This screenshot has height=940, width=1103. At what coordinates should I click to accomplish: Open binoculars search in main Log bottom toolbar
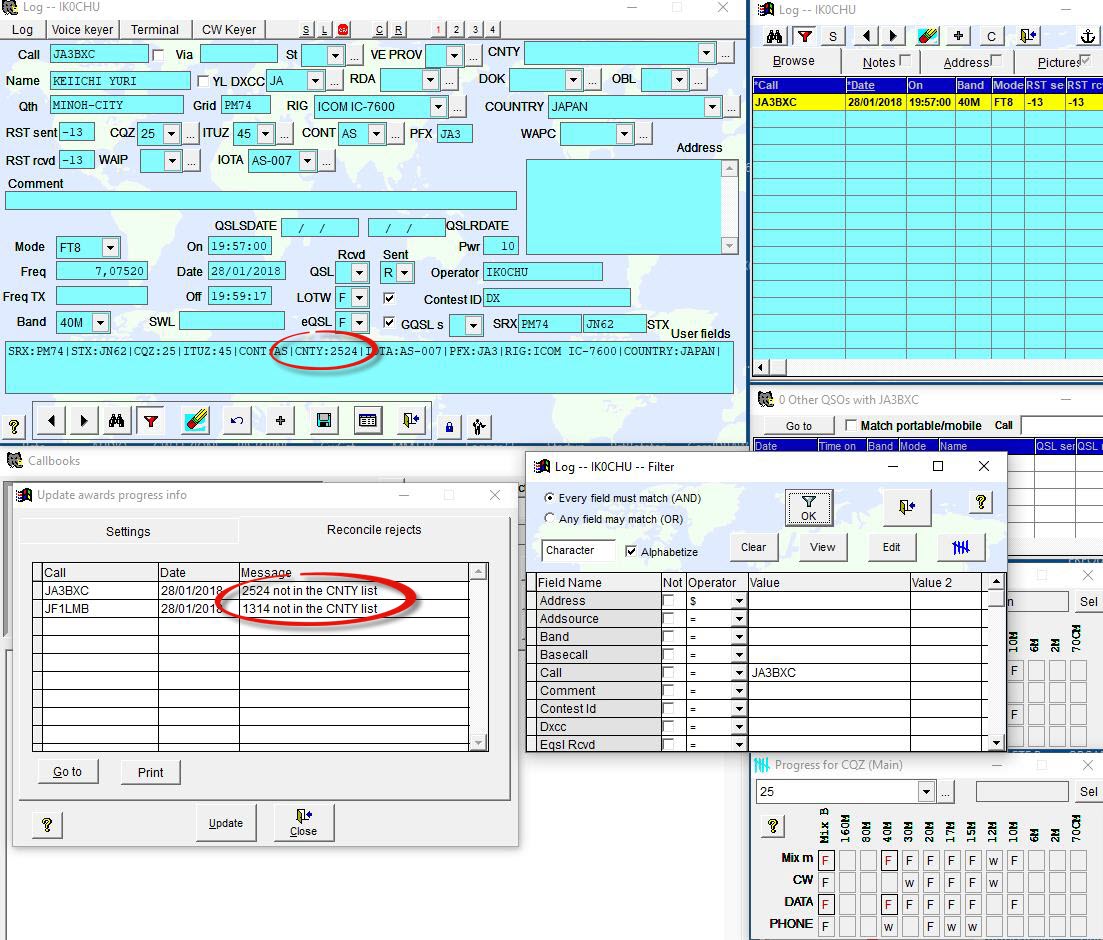click(x=116, y=421)
